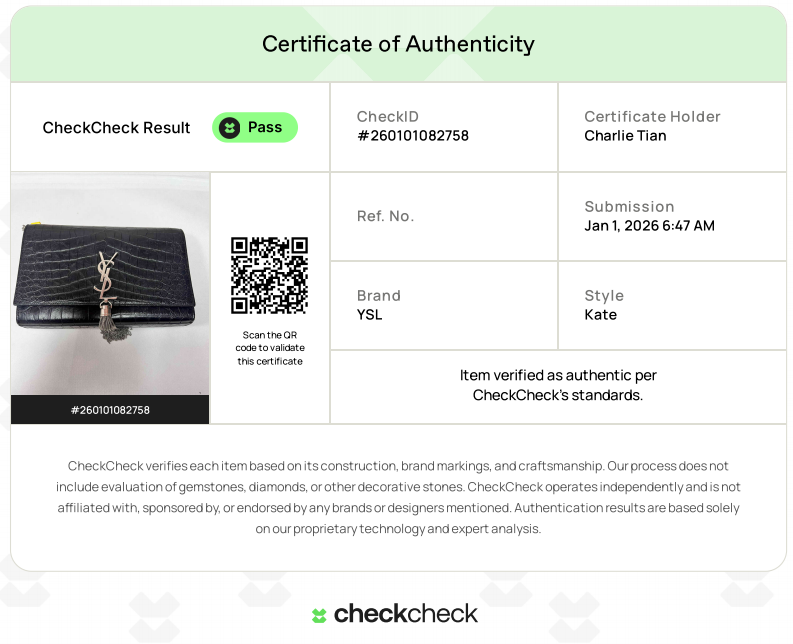Screen dimensions: 793x644
Task: Click the QR code image
Action: 269,275
